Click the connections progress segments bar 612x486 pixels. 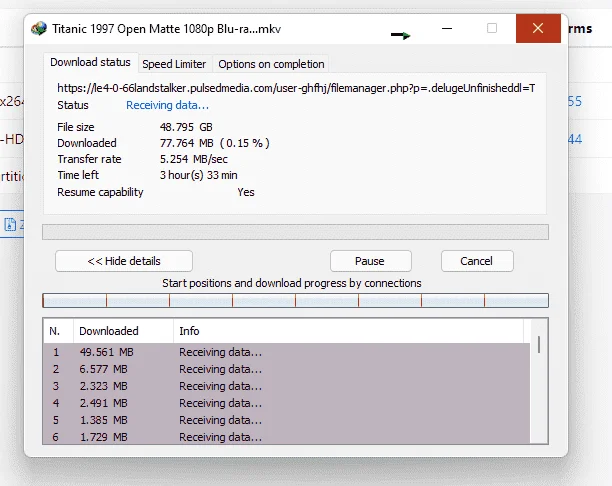pos(295,301)
